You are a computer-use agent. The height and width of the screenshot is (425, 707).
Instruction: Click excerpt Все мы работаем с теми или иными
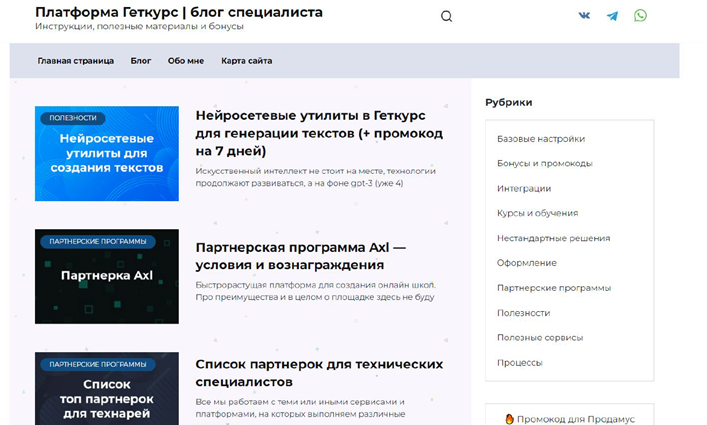[x=300, y=408]
